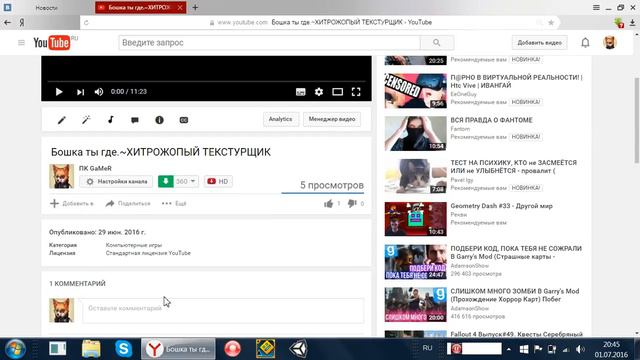This screenshot has height=360, width=640.
Task: Open СЛИШКОМ МНОГО ЗОМБИ video thumbnail
Action: coord(416,304)
